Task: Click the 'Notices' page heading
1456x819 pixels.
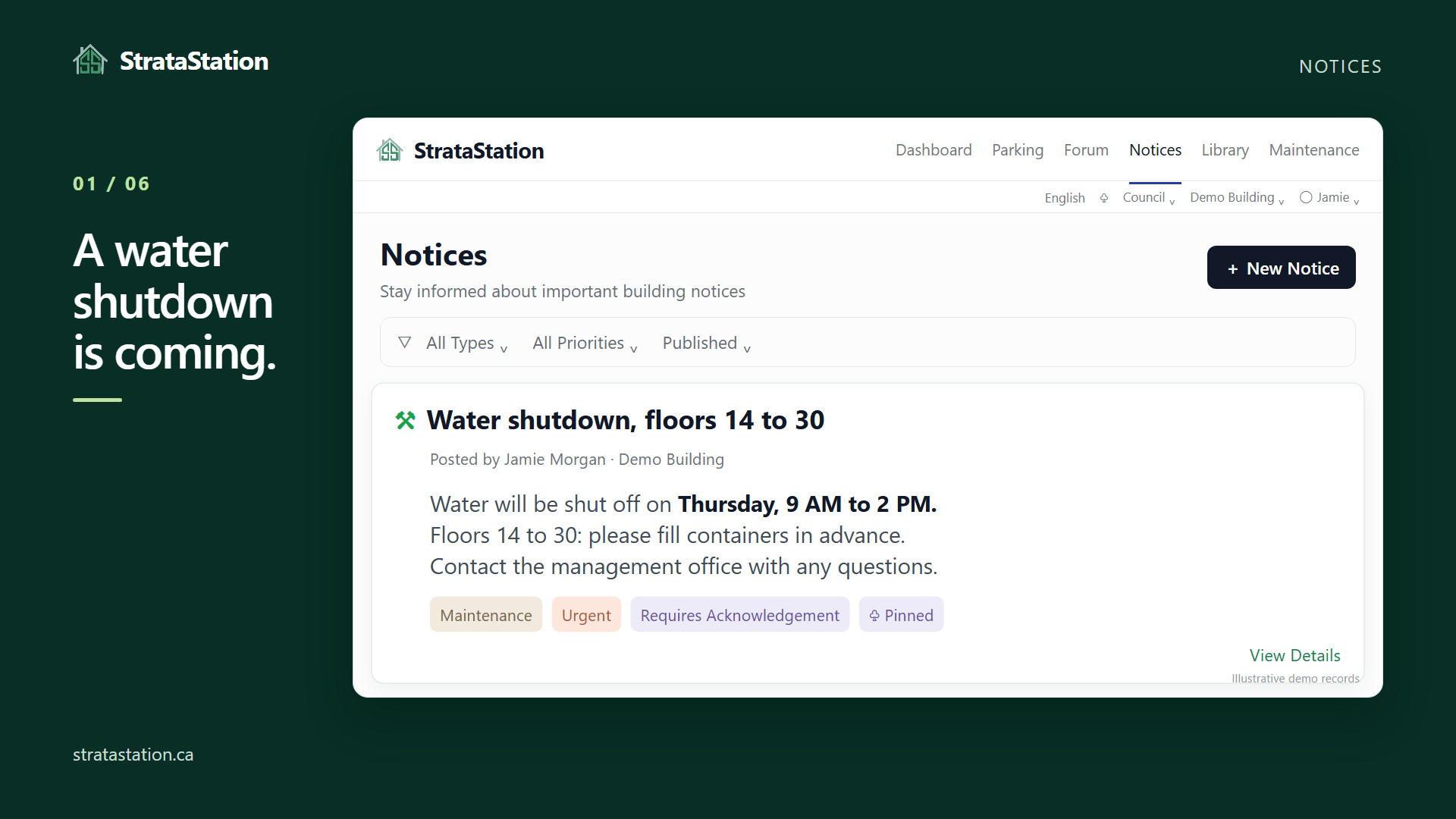Action: pyautogui.click(x=434, y=255)
